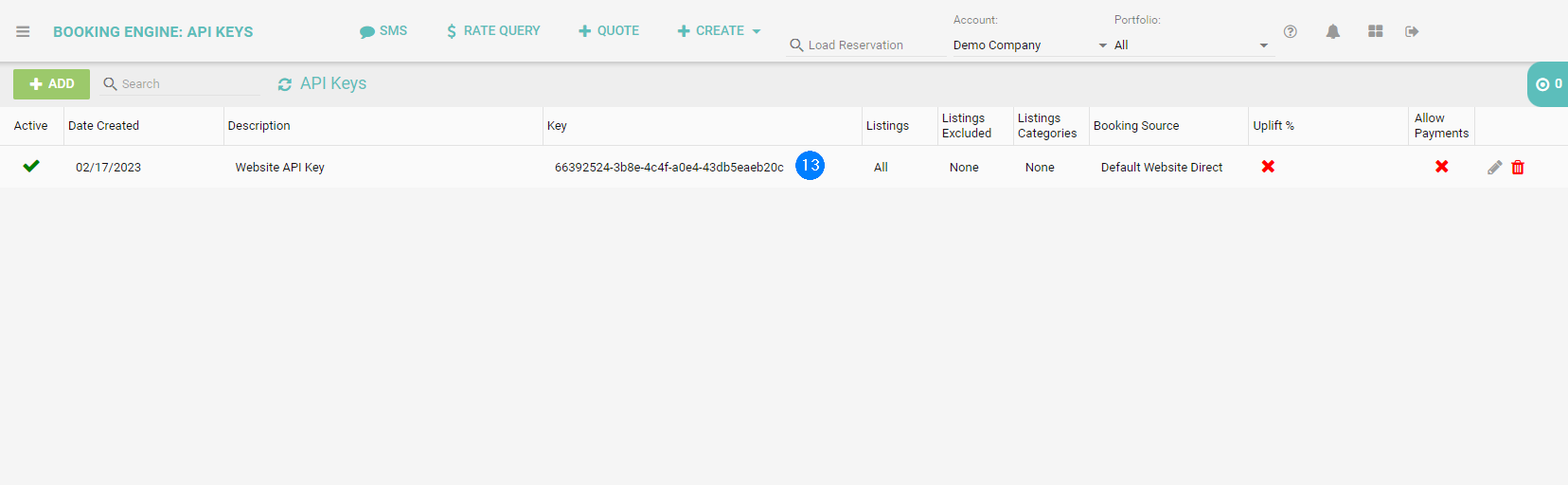Toggle the Uplift % red X
The width and height of the screenshot is (1568, 485).
pos(1268,167)
